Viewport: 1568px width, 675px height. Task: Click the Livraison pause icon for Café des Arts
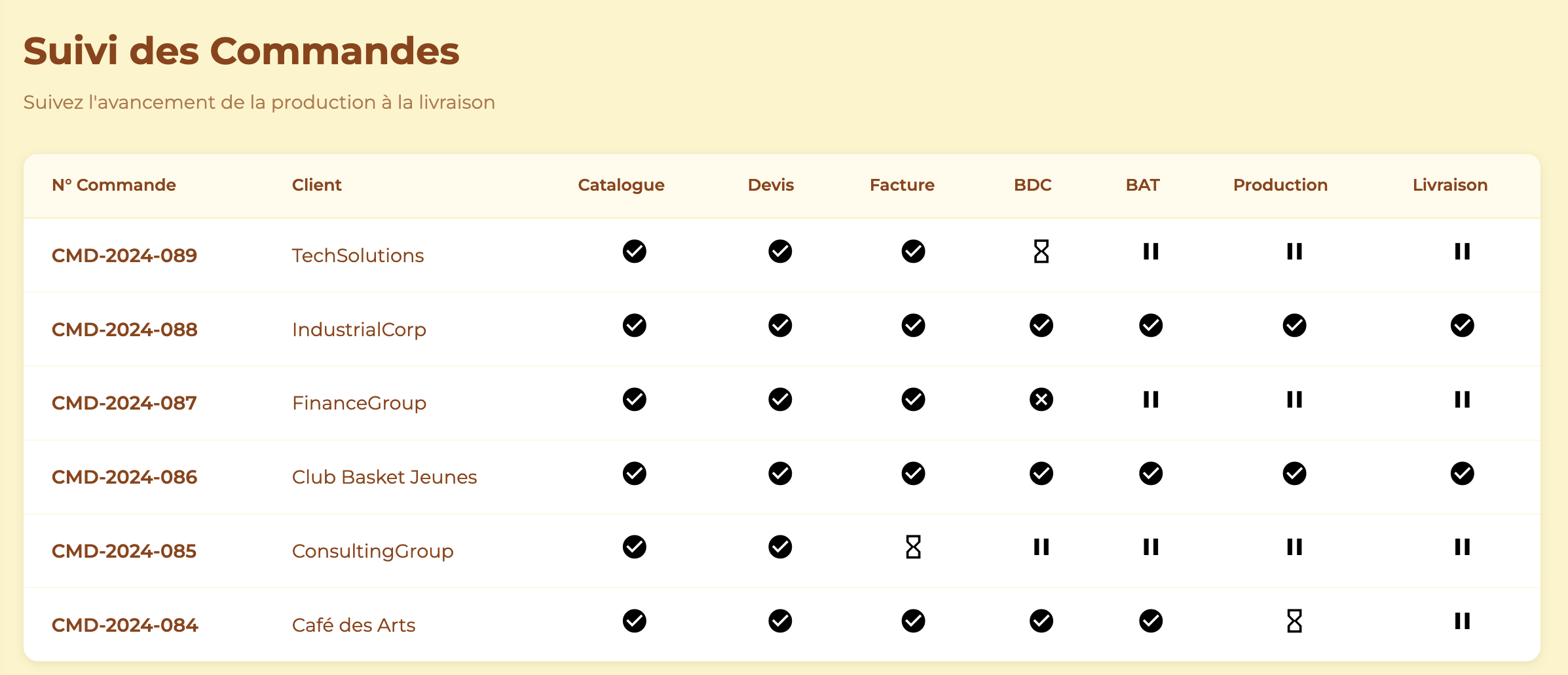[x=1462, y=621]
